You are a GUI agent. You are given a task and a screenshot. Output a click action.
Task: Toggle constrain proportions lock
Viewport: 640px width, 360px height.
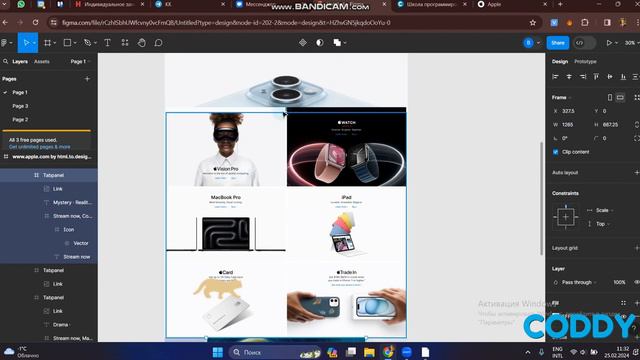pos(636,124)
